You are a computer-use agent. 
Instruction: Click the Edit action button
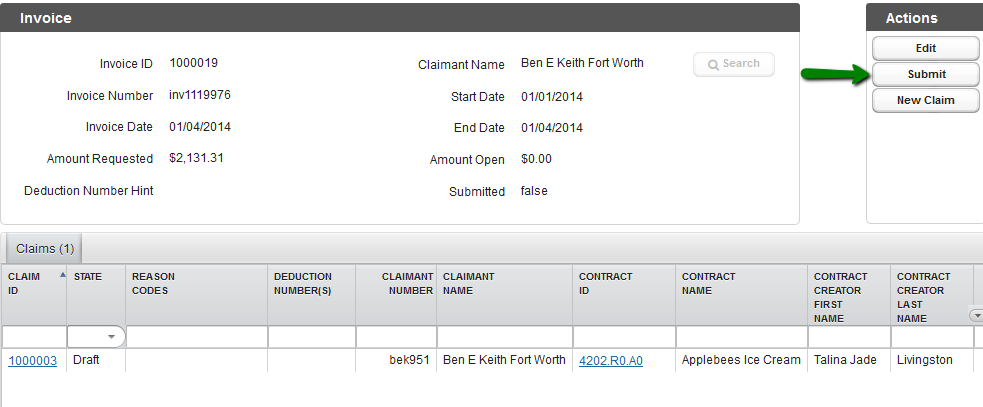[x=925, y=48]
